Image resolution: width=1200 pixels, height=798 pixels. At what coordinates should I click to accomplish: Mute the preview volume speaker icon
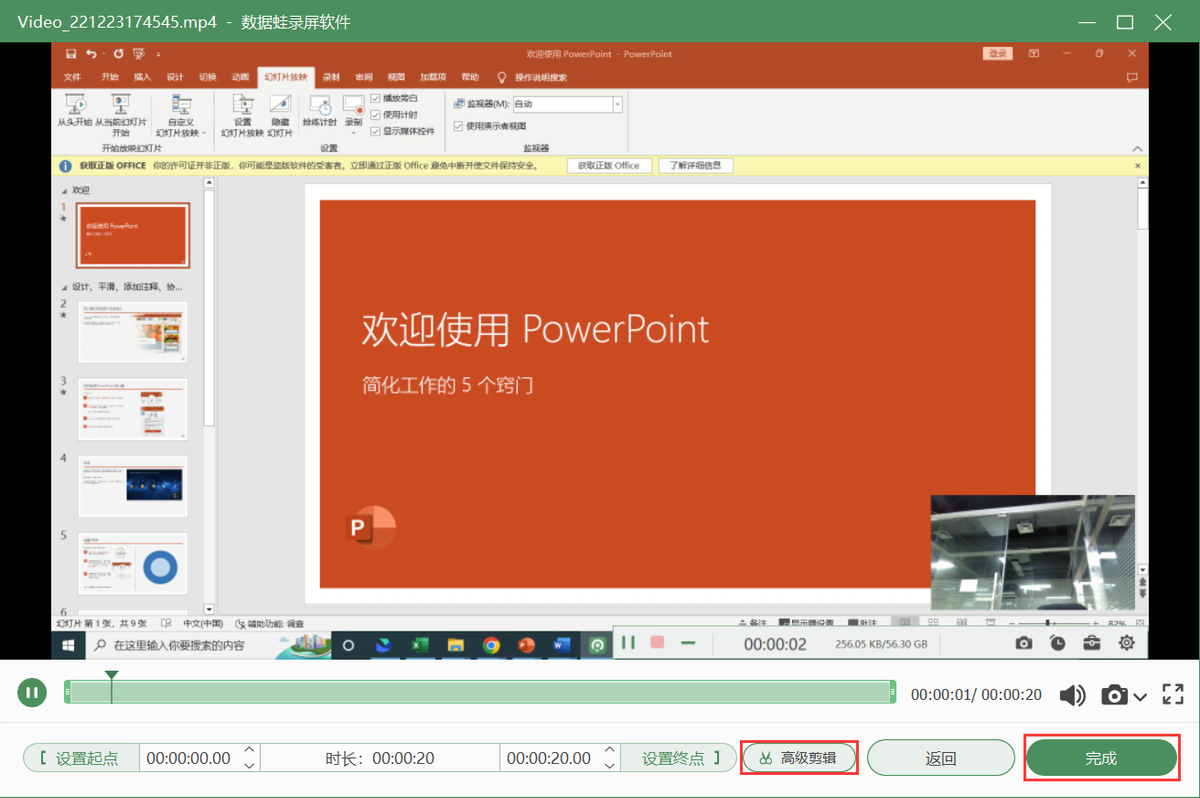coord(1073,695)
